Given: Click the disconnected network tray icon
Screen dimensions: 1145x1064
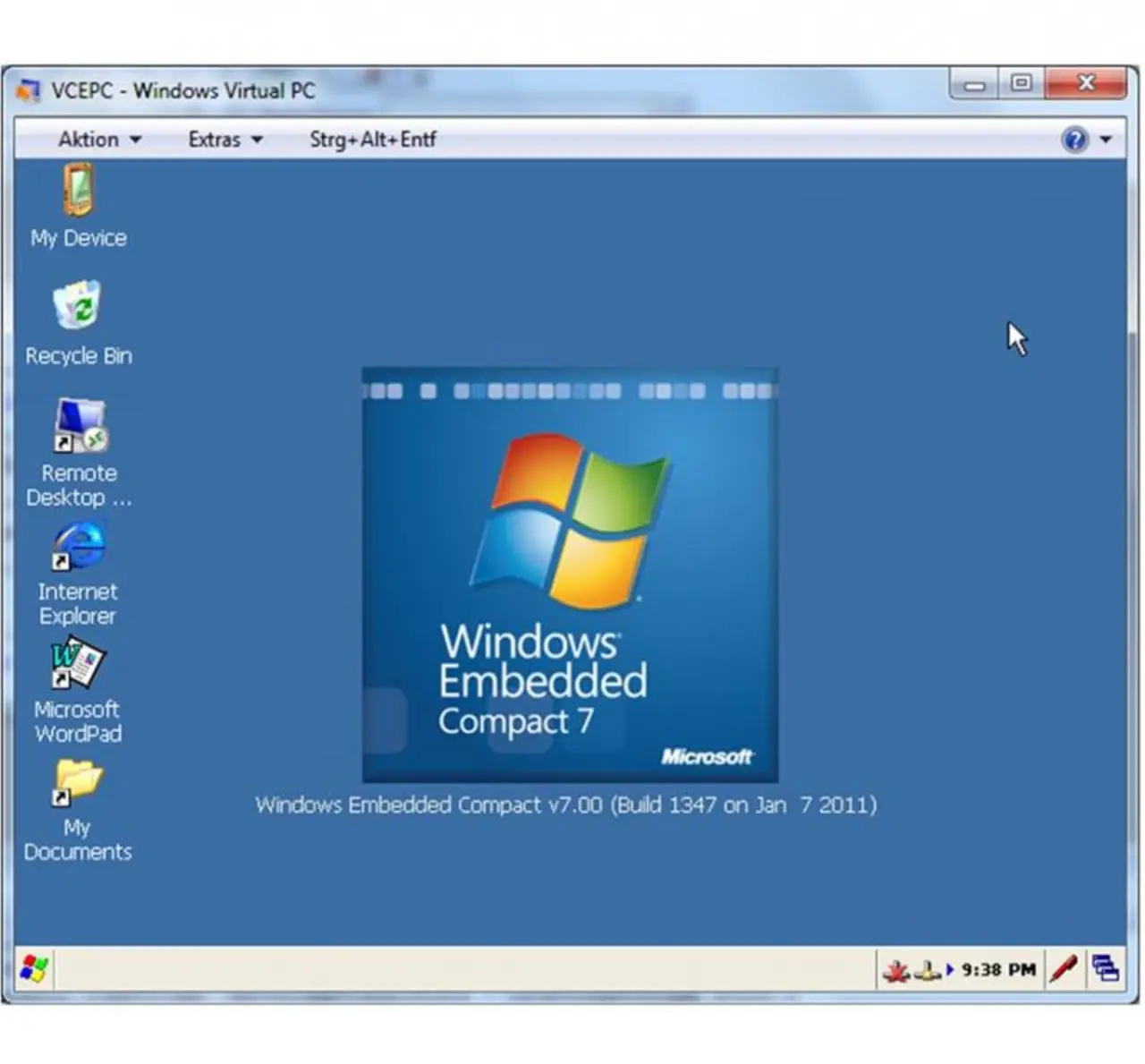Looking at the screenshot, I should (895, 970).
